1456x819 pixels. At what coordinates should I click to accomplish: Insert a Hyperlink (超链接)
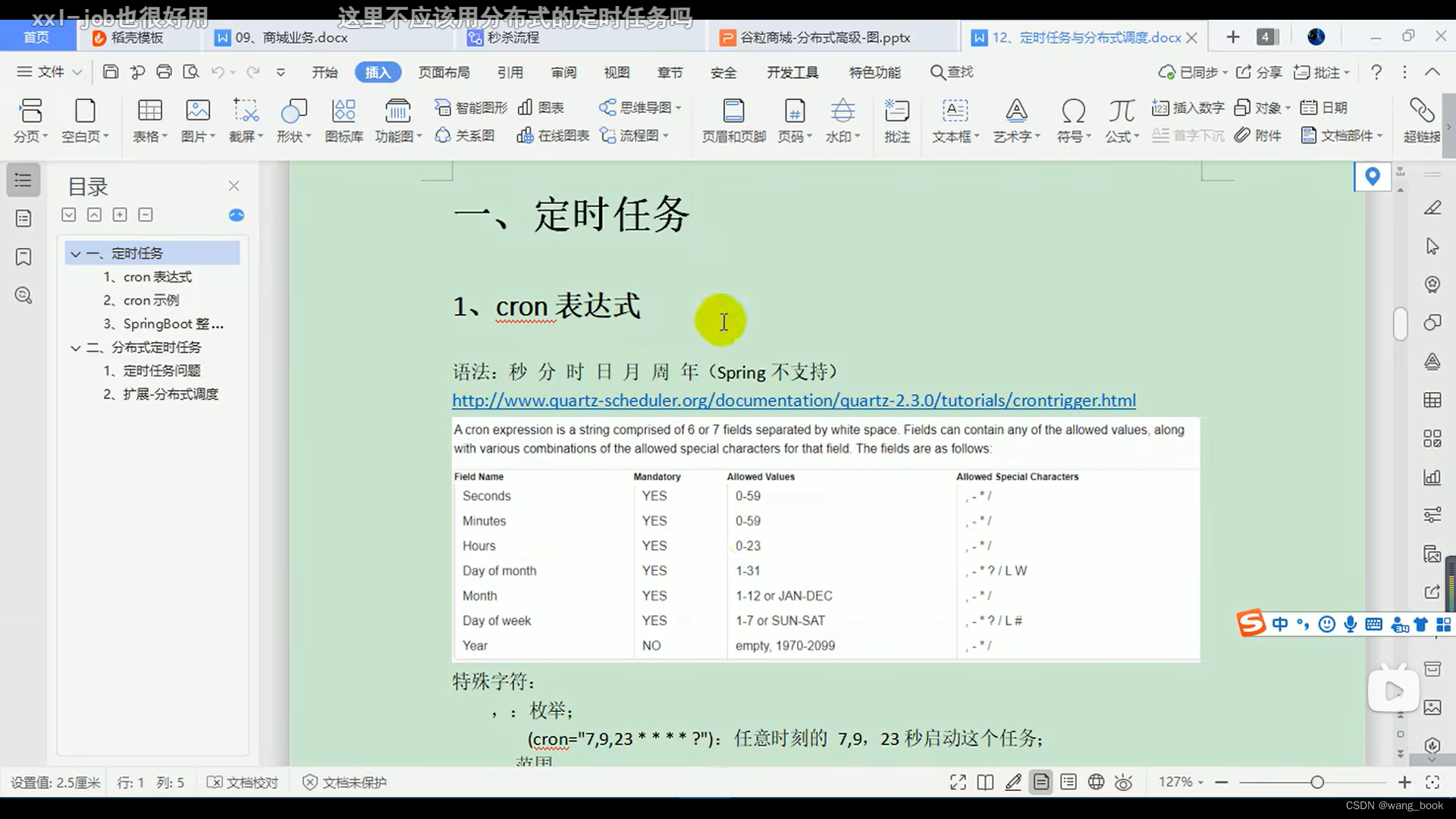click(x=1422, y=121)
